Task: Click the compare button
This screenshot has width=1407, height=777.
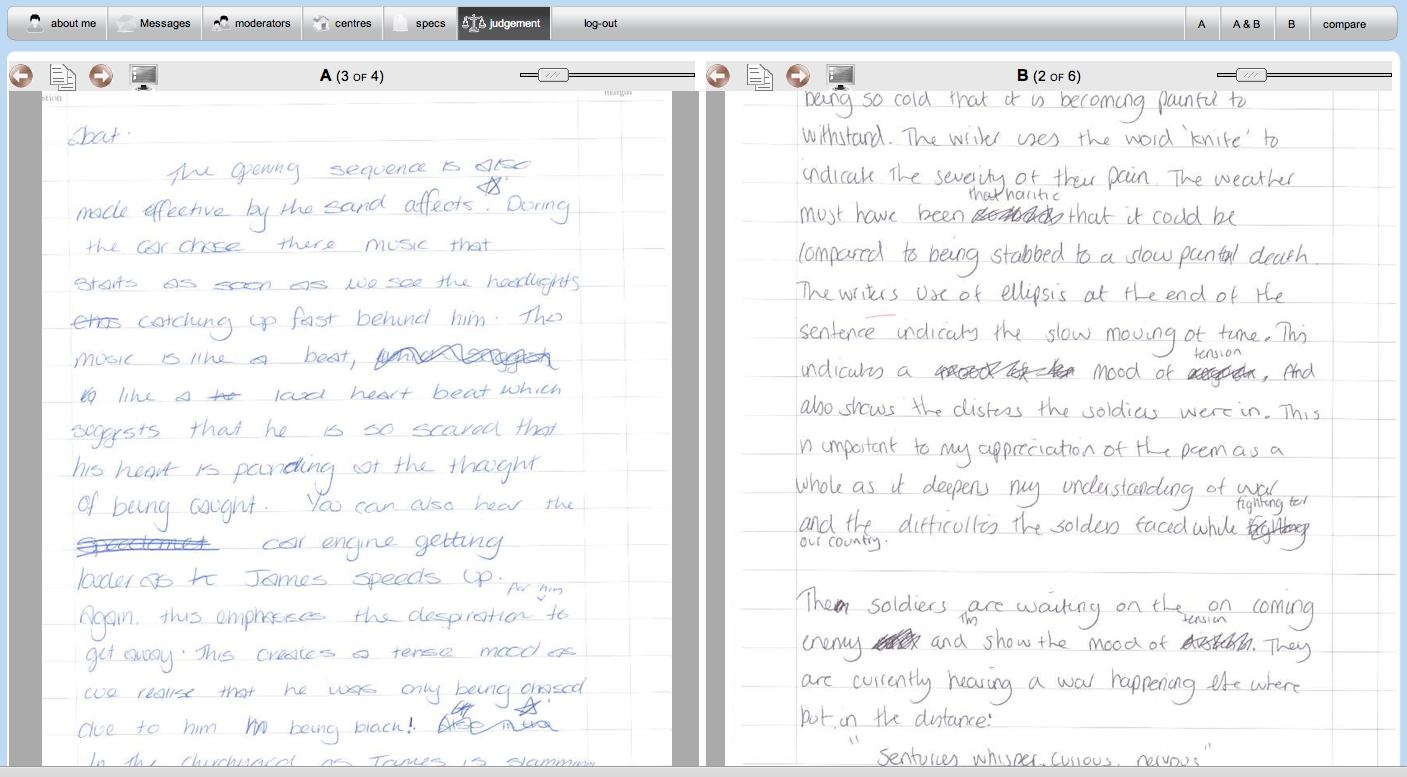Action: pos(1344,24)
